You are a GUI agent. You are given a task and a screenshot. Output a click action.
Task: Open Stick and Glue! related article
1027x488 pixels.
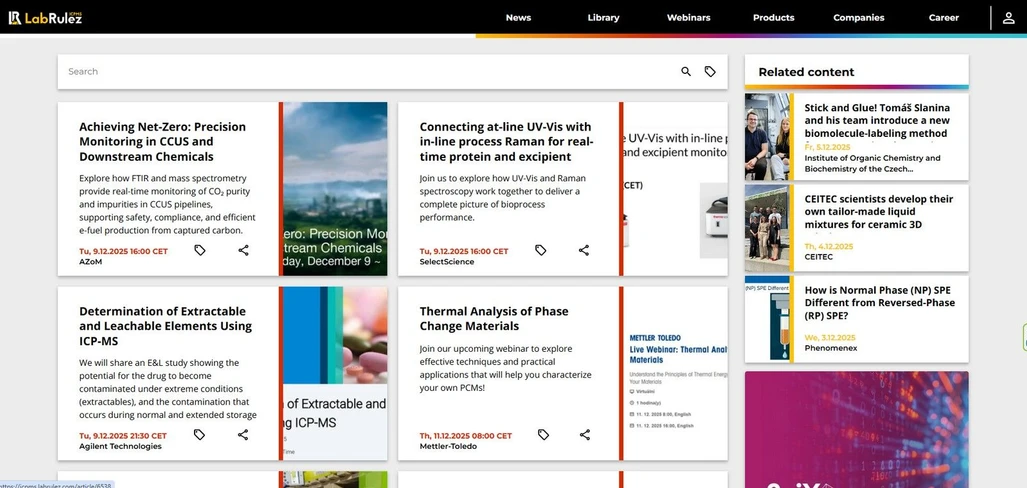click(877, 121)
